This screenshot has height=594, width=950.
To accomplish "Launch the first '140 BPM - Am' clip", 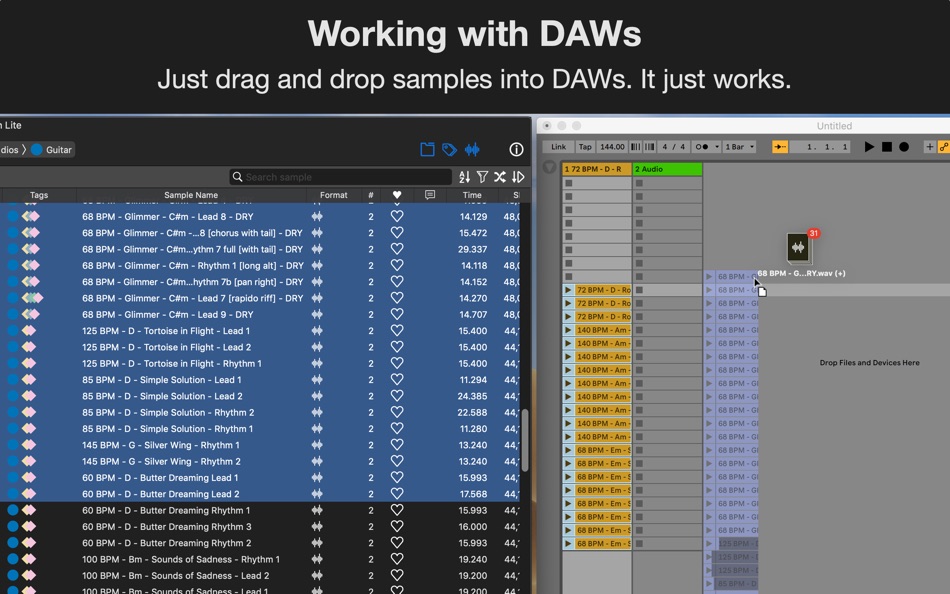I will (568, 330).
